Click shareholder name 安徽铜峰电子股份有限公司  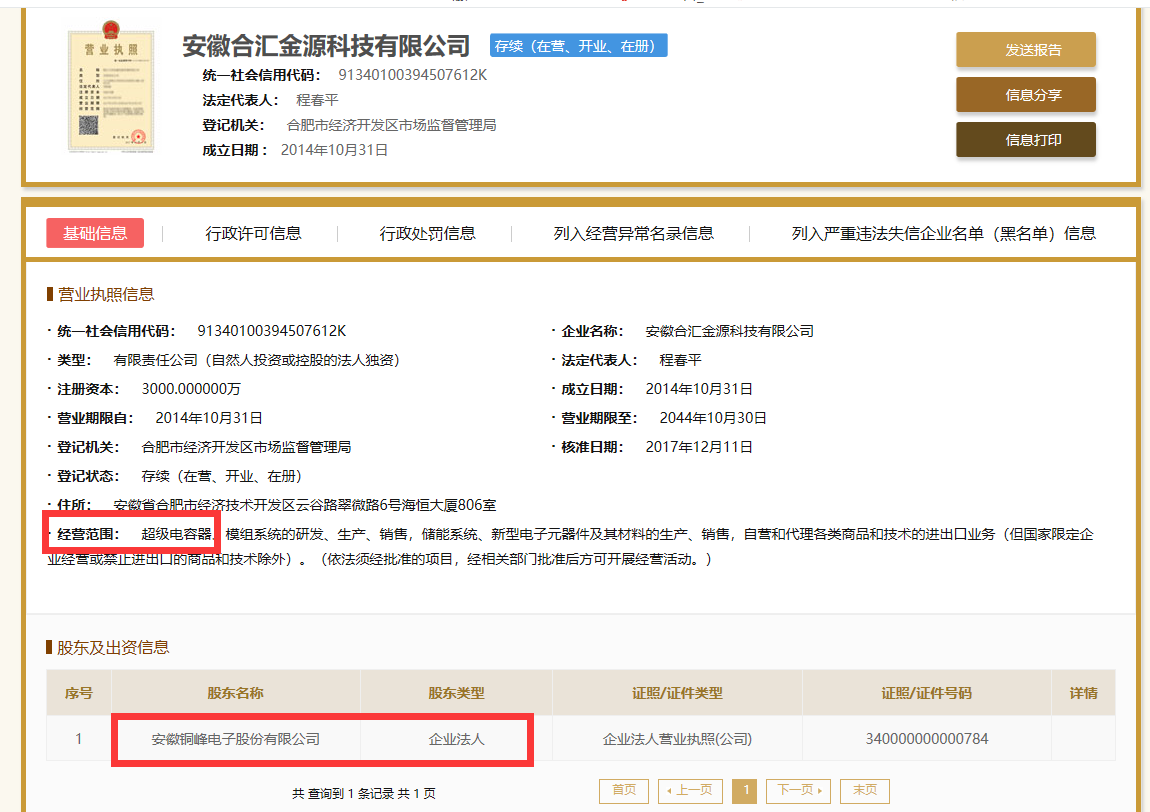235,739
